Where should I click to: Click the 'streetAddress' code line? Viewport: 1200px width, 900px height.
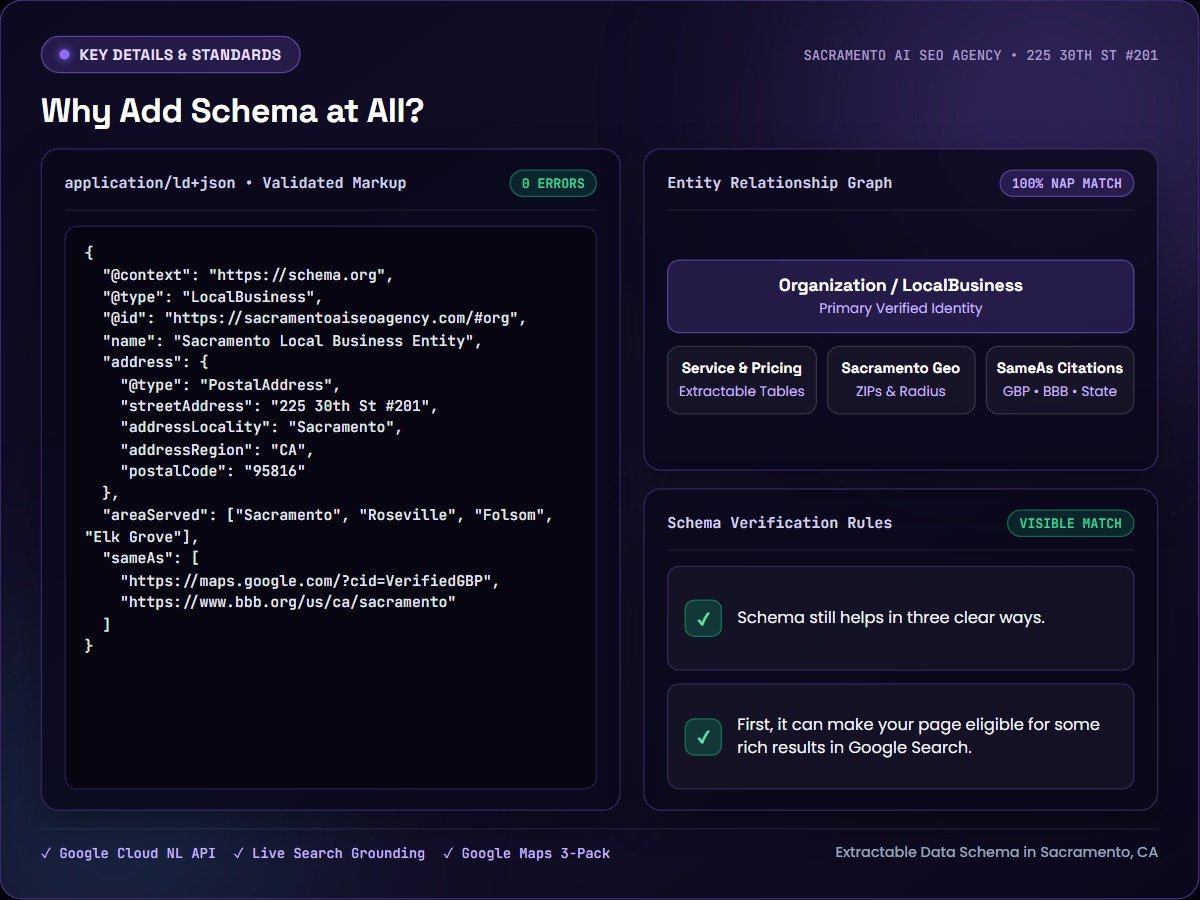[279, 406]
